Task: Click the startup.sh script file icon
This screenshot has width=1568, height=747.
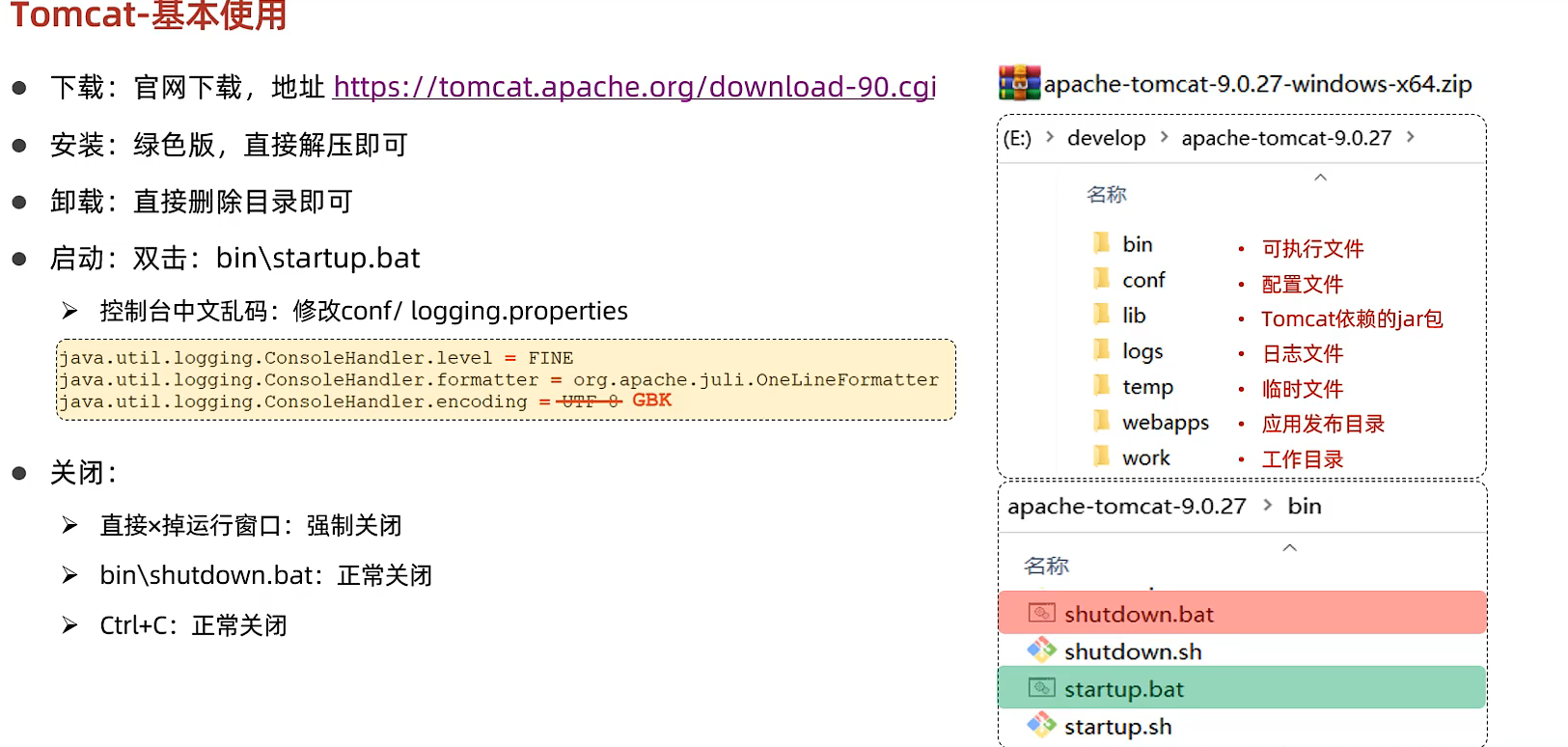Action: 1042,725
